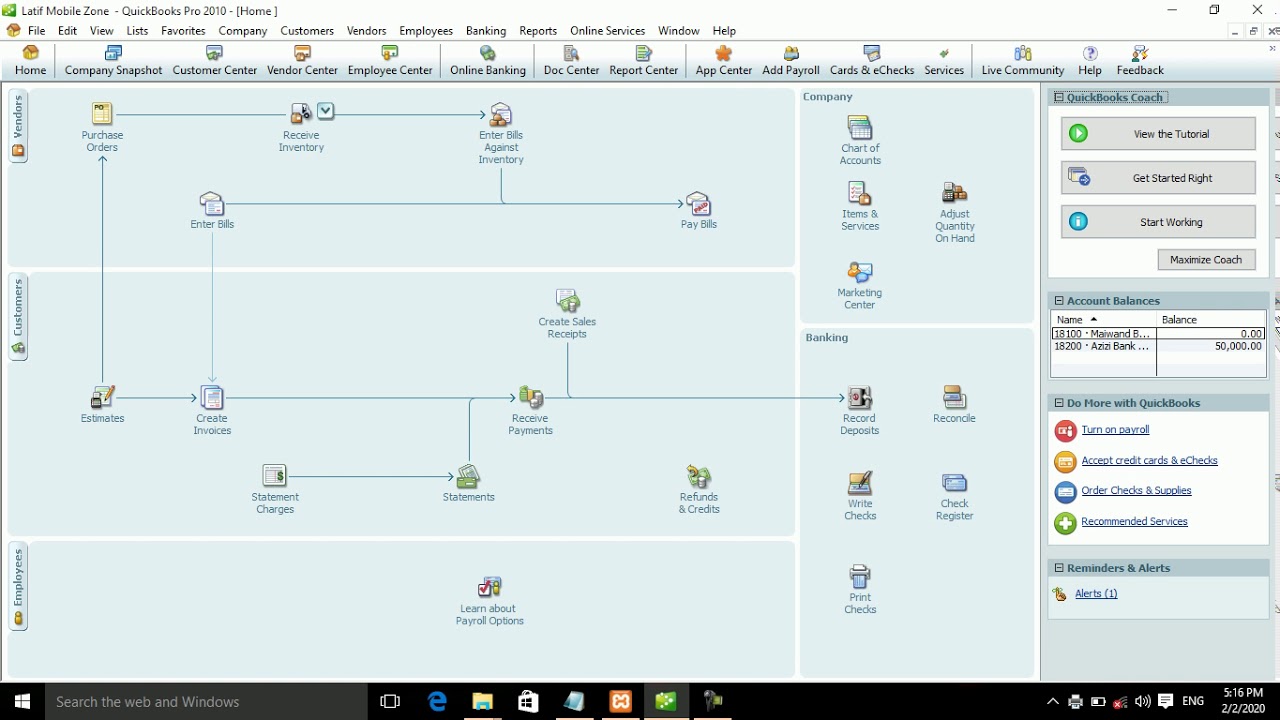Open Live Community in toolbar
The width and height of the screenshot is (1280, 720).
tap(1022, 60)
